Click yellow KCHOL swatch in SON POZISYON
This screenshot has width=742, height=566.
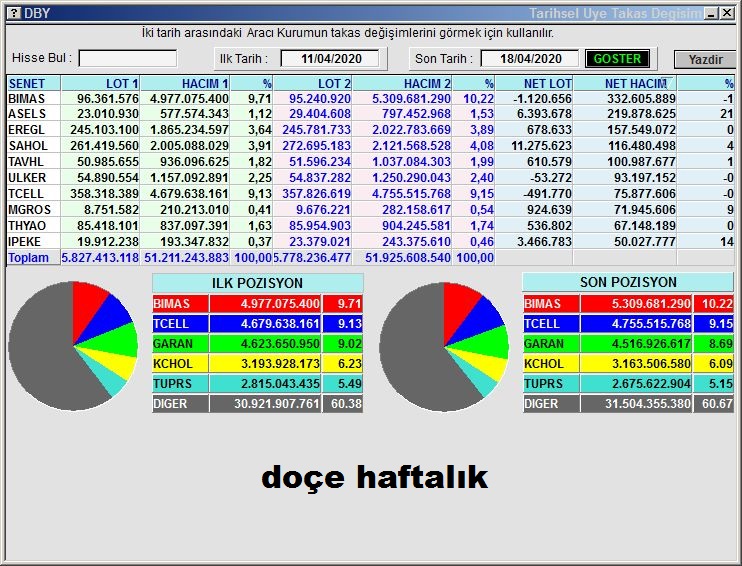(x=551, y=364)
